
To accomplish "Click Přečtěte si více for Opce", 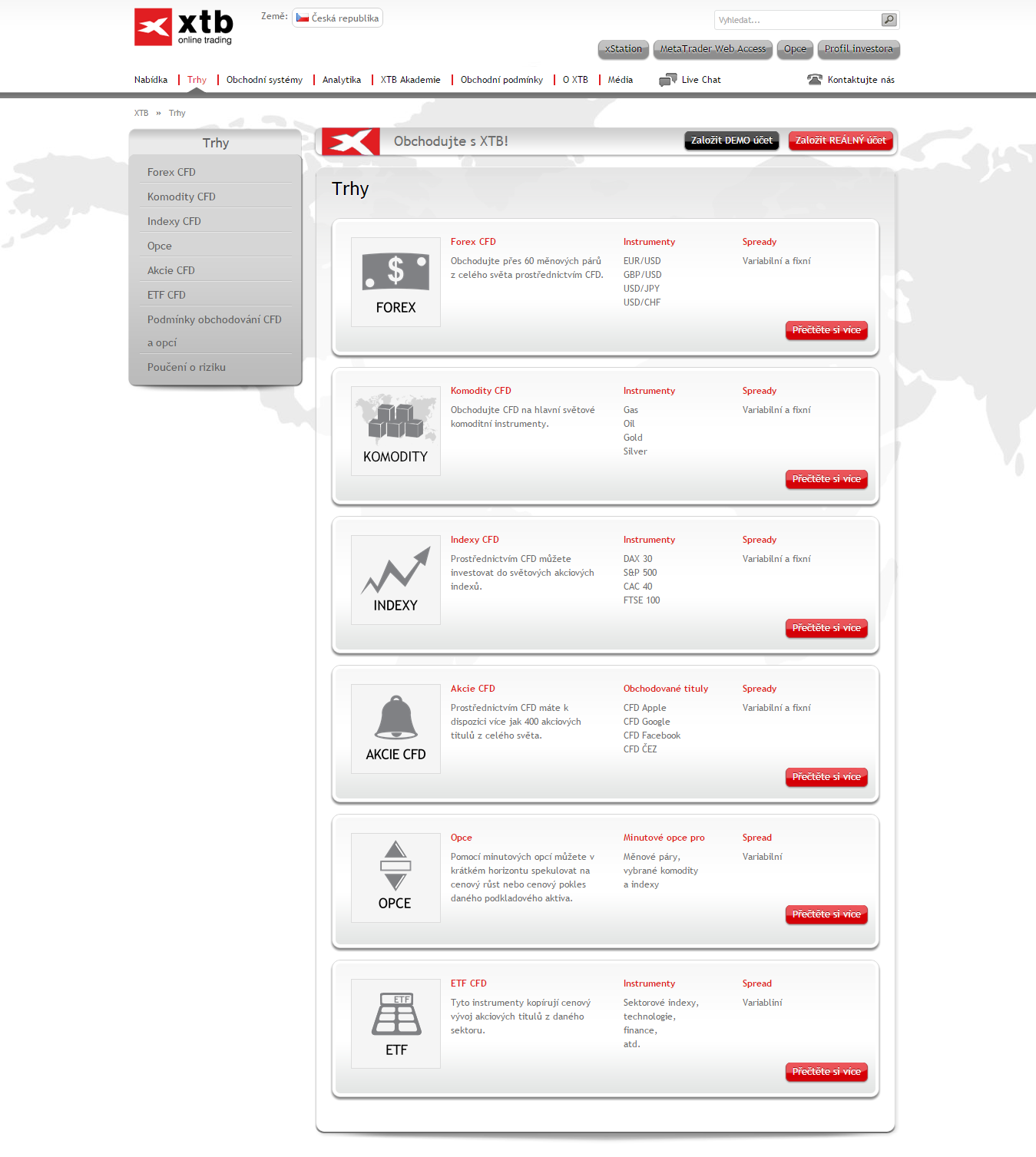I will pyautogui.click(x=826, y=914).
